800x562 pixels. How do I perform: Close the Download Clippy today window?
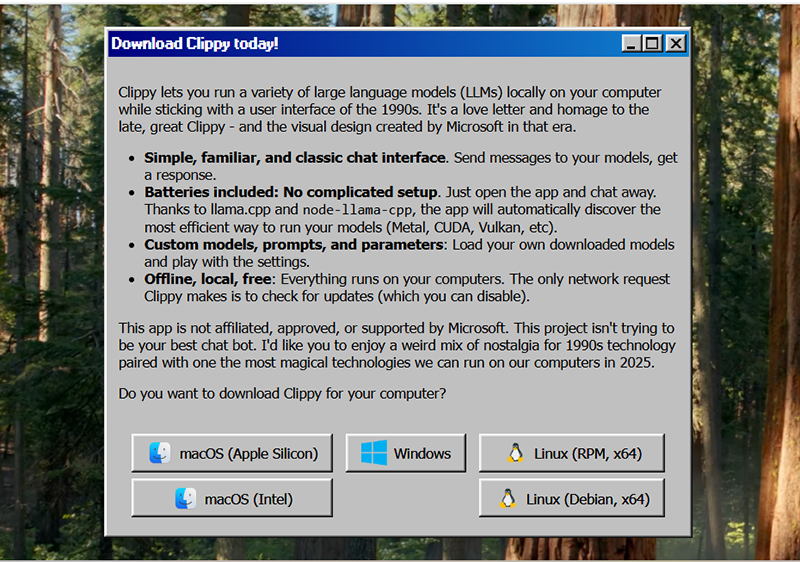tap(676, 44)
